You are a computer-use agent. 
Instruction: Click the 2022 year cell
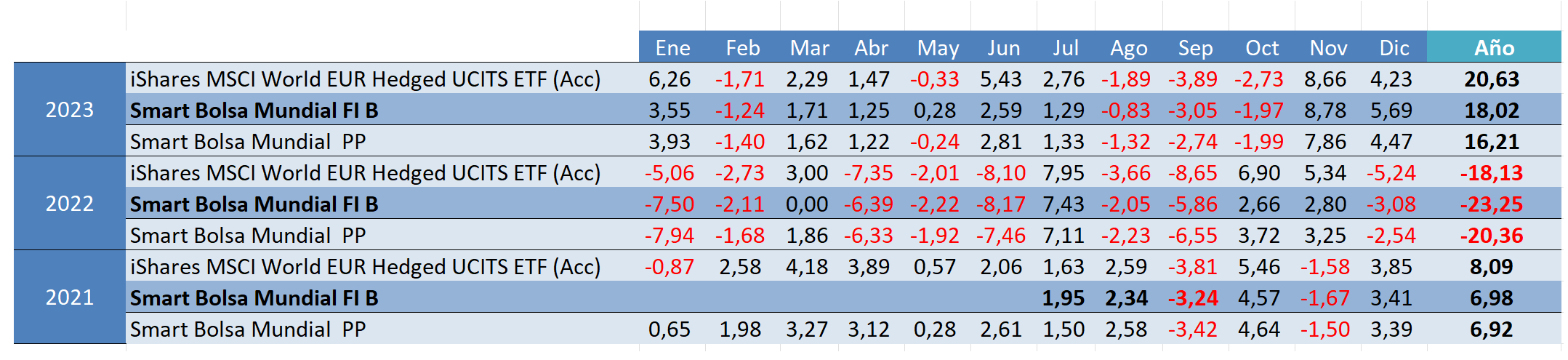(70, 204)
